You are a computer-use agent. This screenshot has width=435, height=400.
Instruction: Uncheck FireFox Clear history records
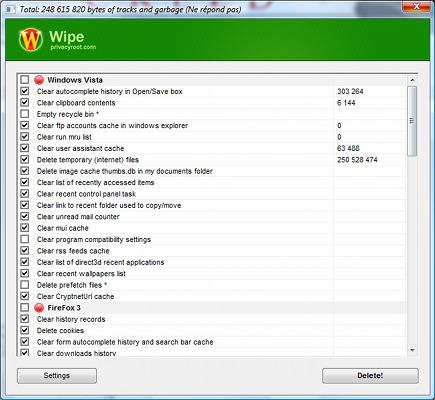[25, 319]
